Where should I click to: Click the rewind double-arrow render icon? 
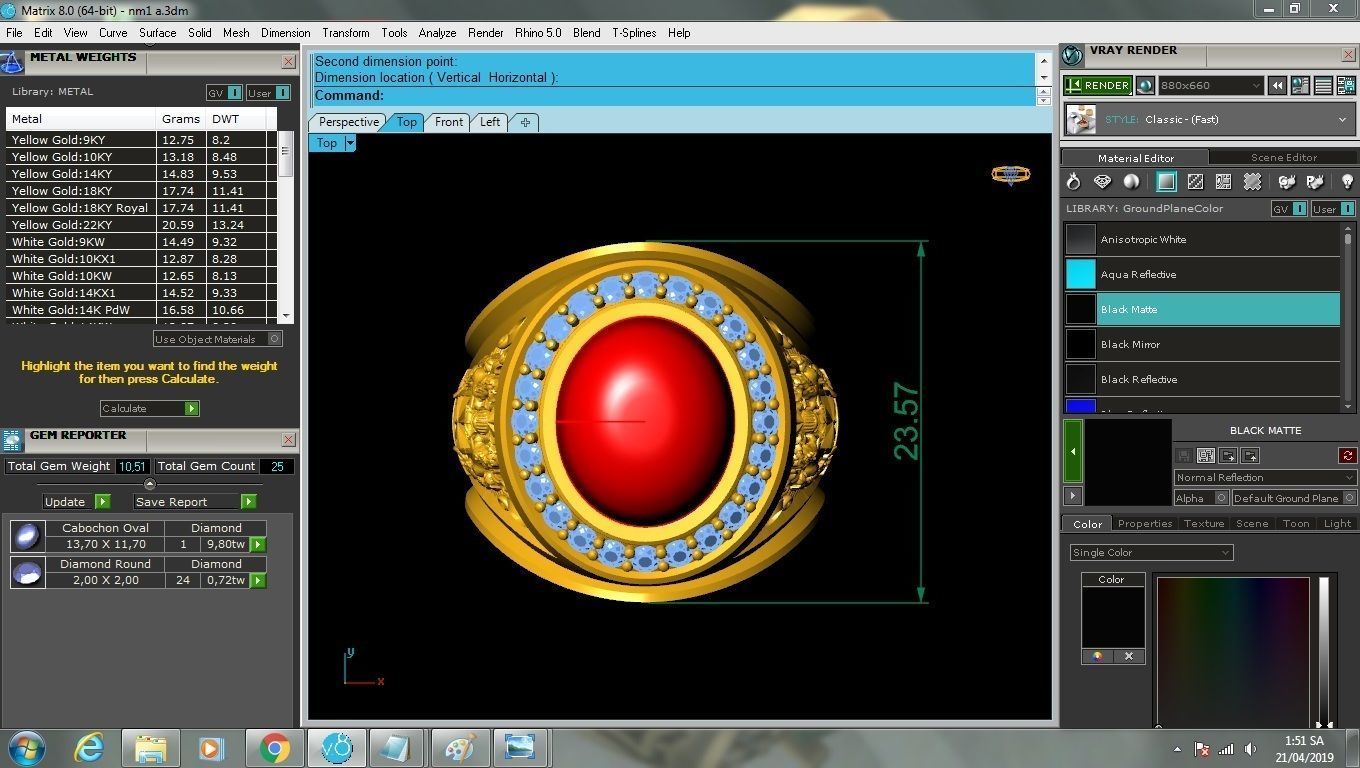[1277, 86]
